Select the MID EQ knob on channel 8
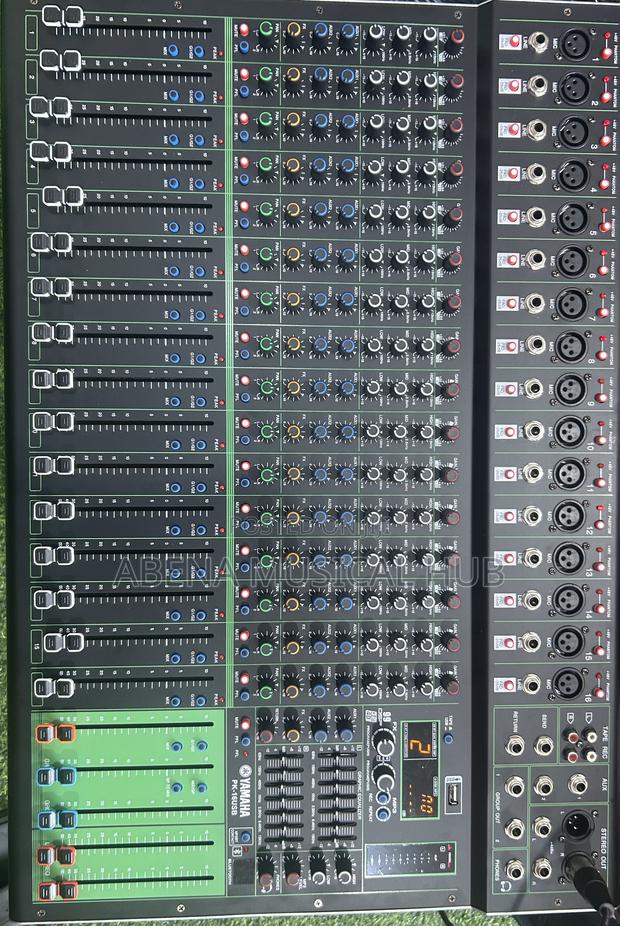 click(x=400, y=346)
